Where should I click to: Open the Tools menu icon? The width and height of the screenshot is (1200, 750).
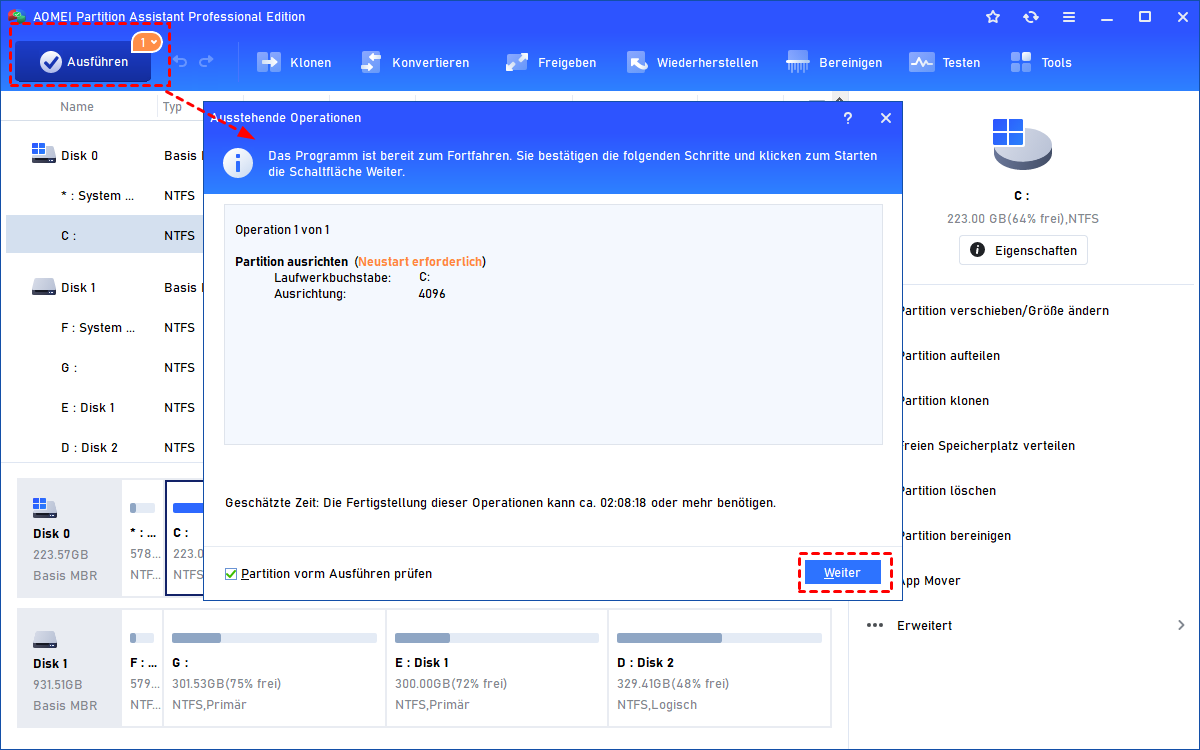1021,62
